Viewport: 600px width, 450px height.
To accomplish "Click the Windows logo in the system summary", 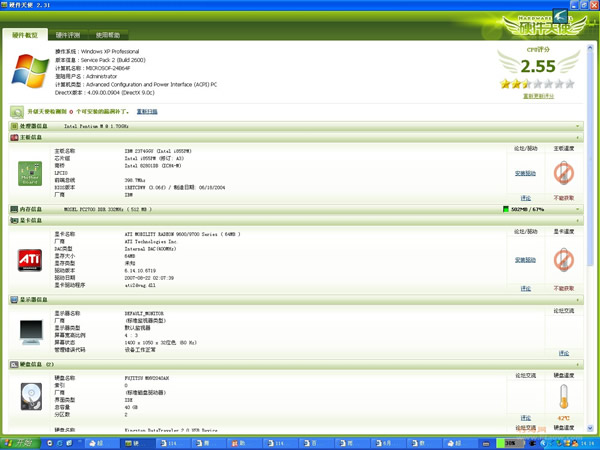I will pyautogui.click(x=30, y=71).
